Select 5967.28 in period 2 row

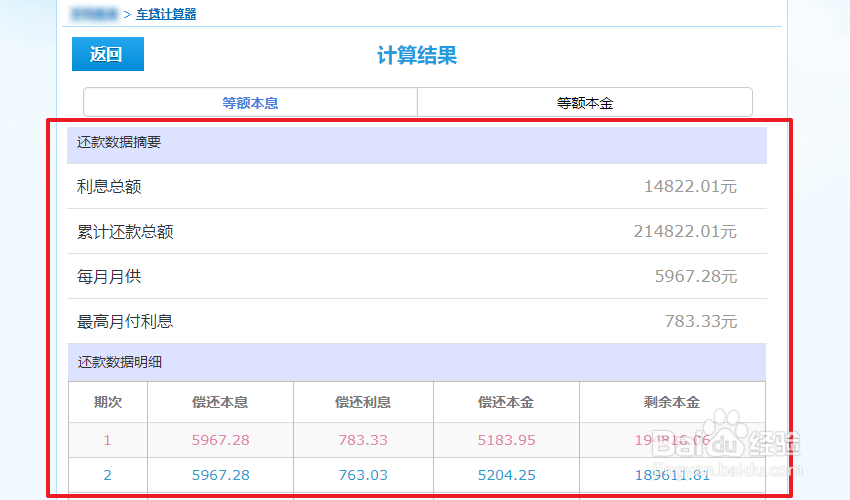(x=220, y=475)
